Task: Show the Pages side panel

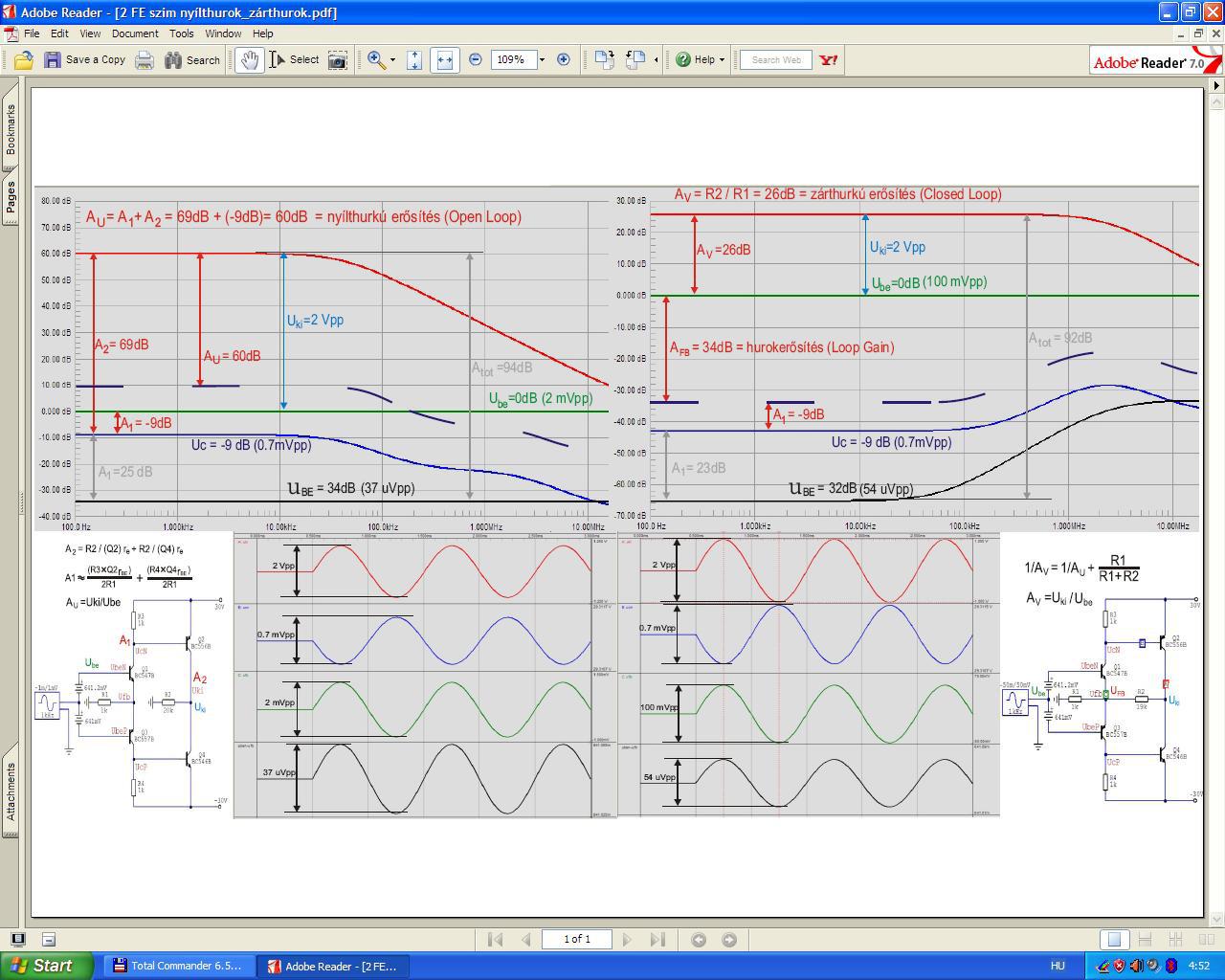Action: (11, 197)
